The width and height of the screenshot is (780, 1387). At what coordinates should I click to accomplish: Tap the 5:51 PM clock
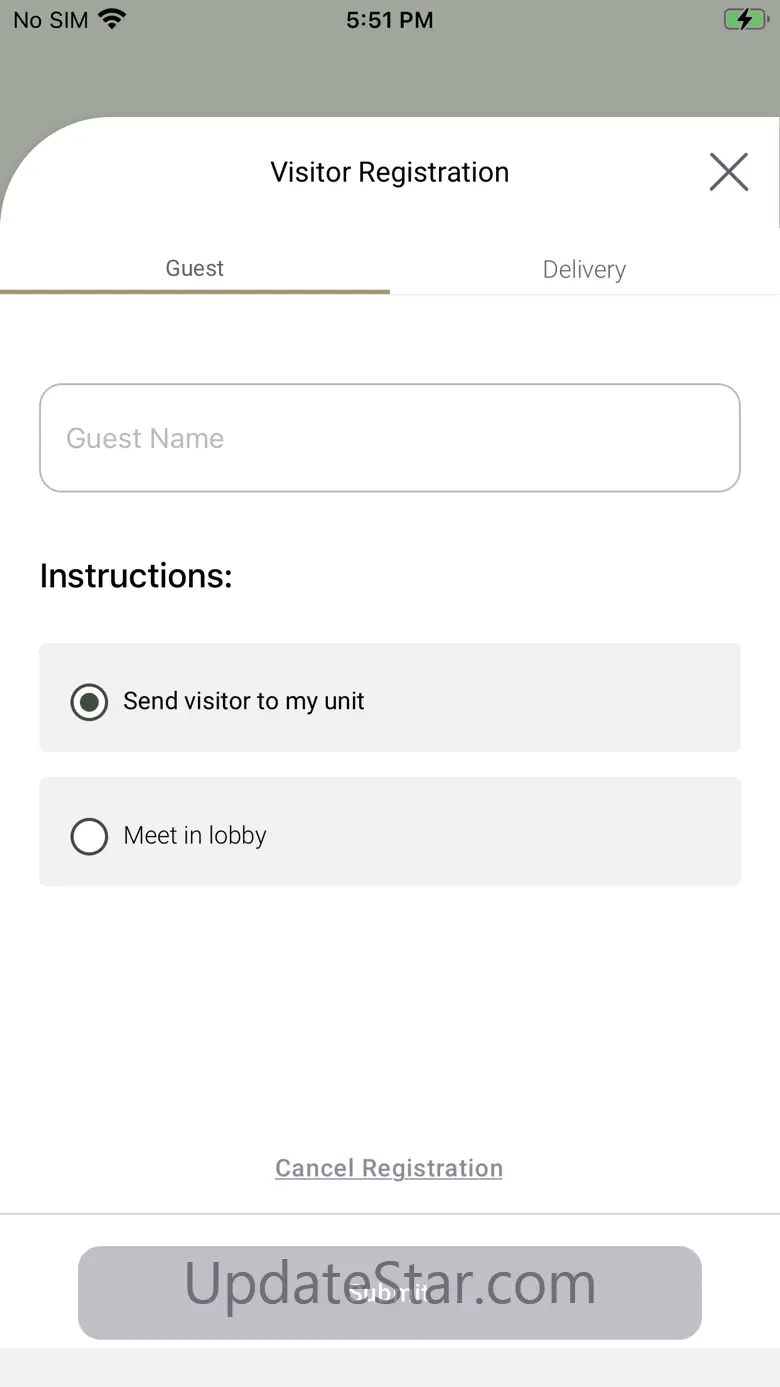click(x=389, y=20)
